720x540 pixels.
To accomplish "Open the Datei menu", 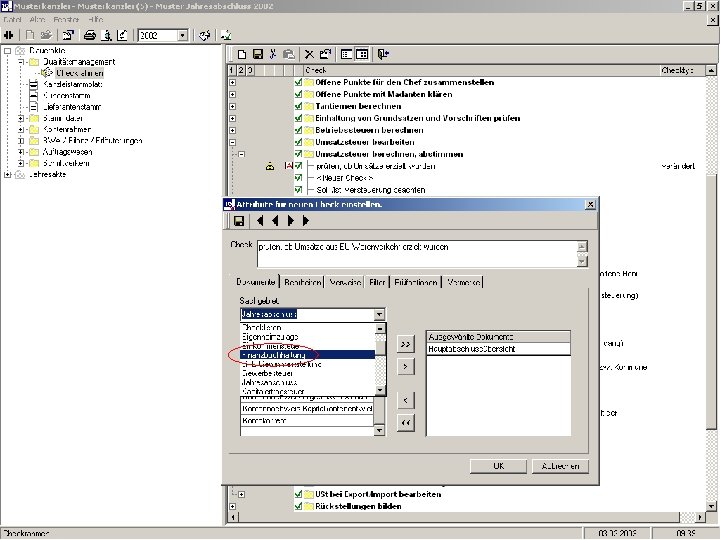I will [x=12, y=19].
